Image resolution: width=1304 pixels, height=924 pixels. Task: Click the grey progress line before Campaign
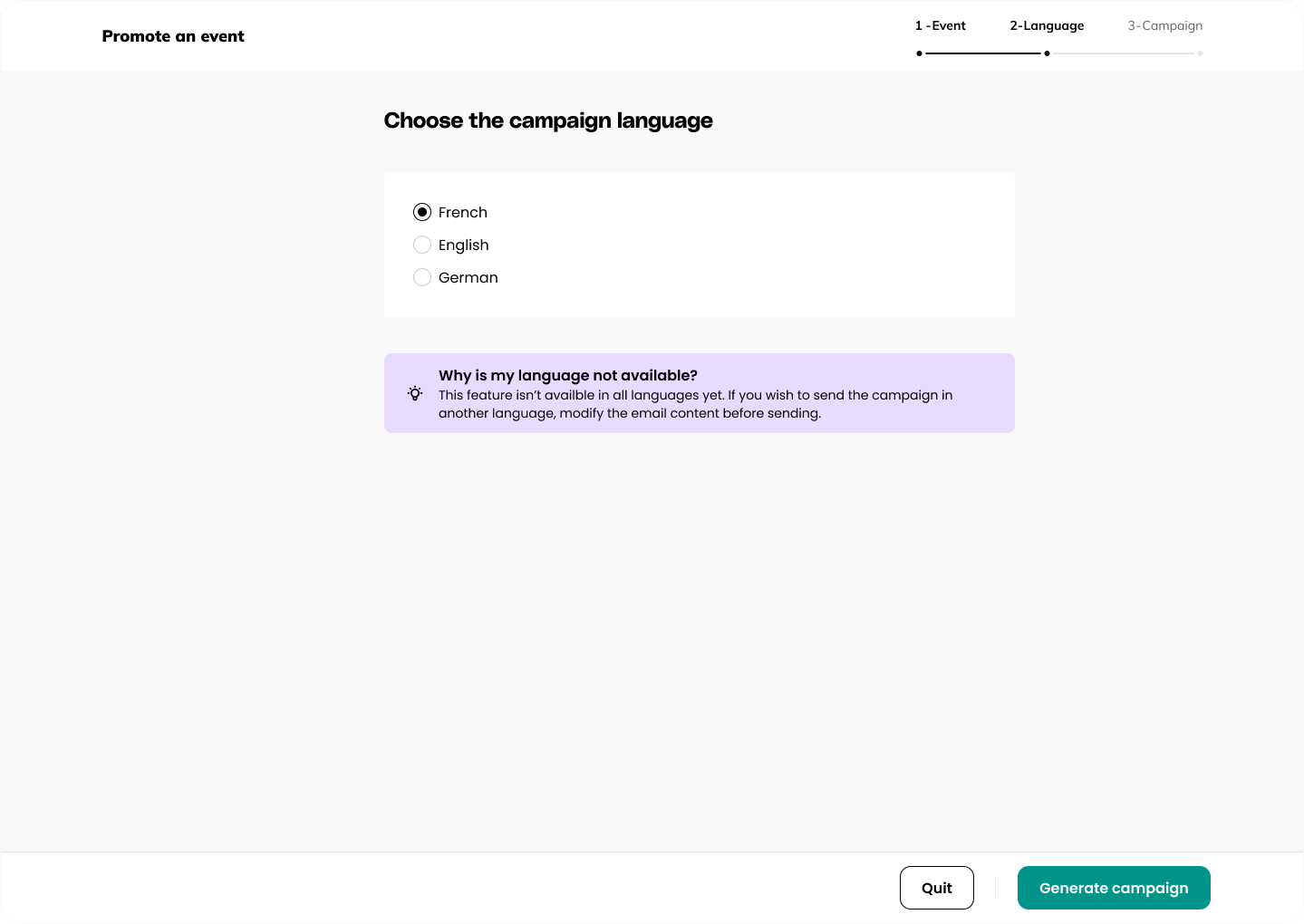[1124, 53]
